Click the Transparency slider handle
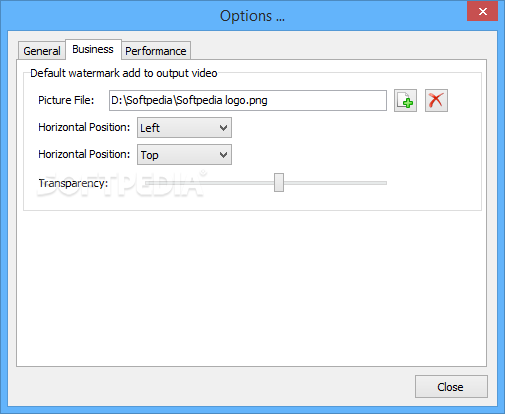Viewport: 505px width, 414px height. pos(279,182)
